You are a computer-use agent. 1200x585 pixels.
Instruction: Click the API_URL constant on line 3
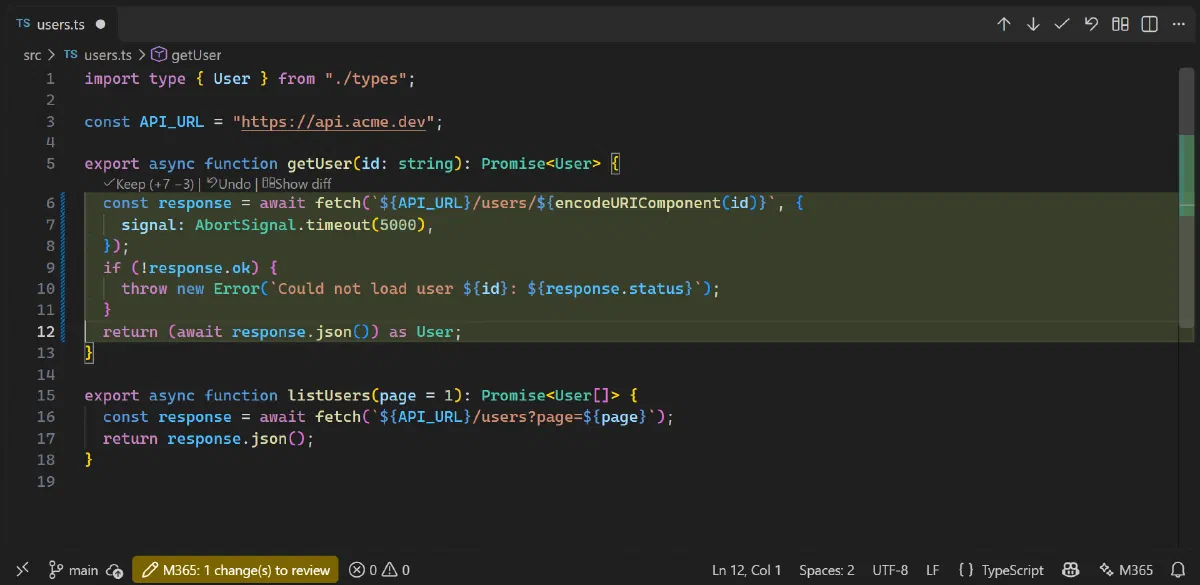(x=172, y=122)
